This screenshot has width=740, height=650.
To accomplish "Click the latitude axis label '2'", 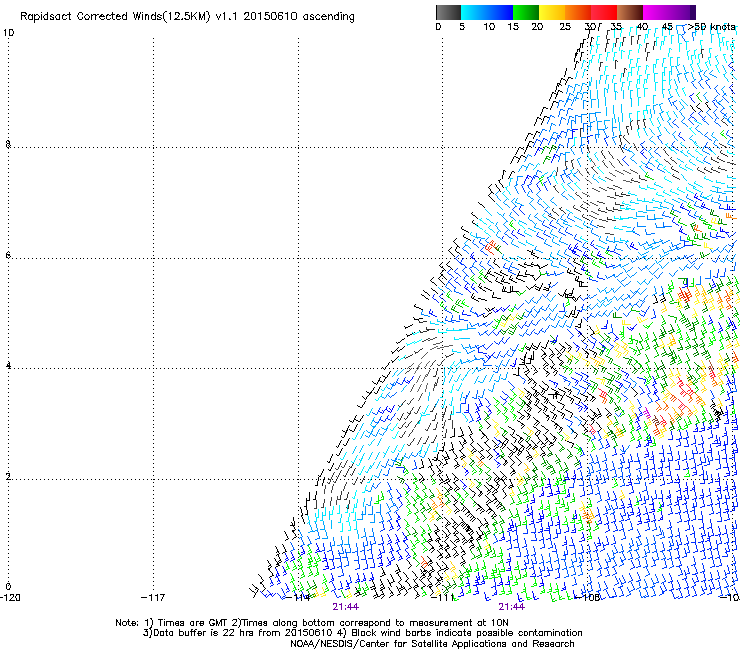I will point(8,477).
